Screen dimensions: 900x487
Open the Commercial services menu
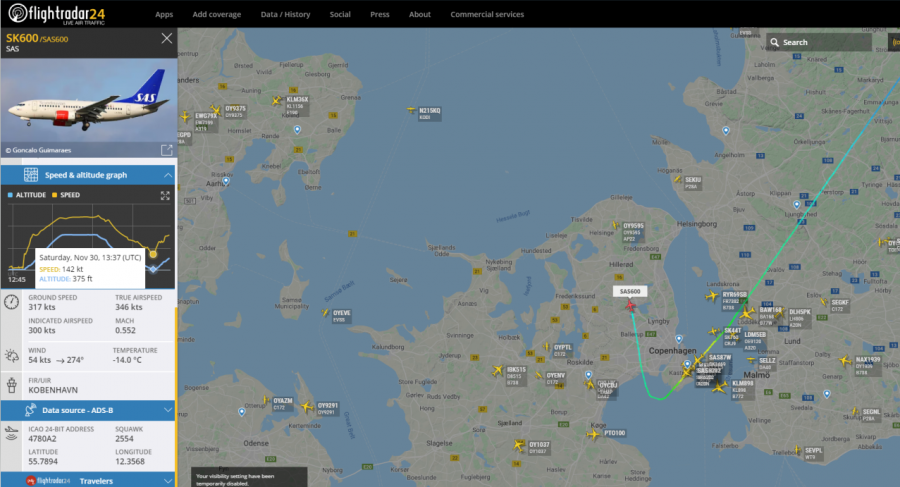pos(487,14)
